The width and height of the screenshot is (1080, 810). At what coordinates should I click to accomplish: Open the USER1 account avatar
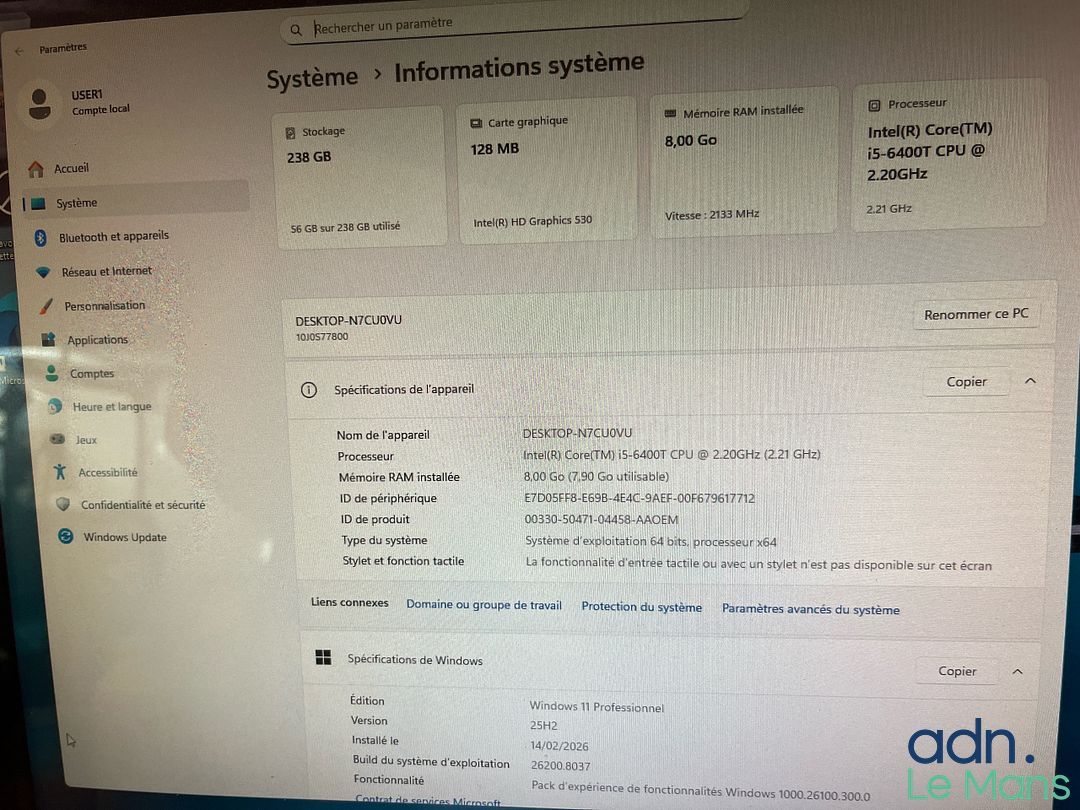pos(39,104)
